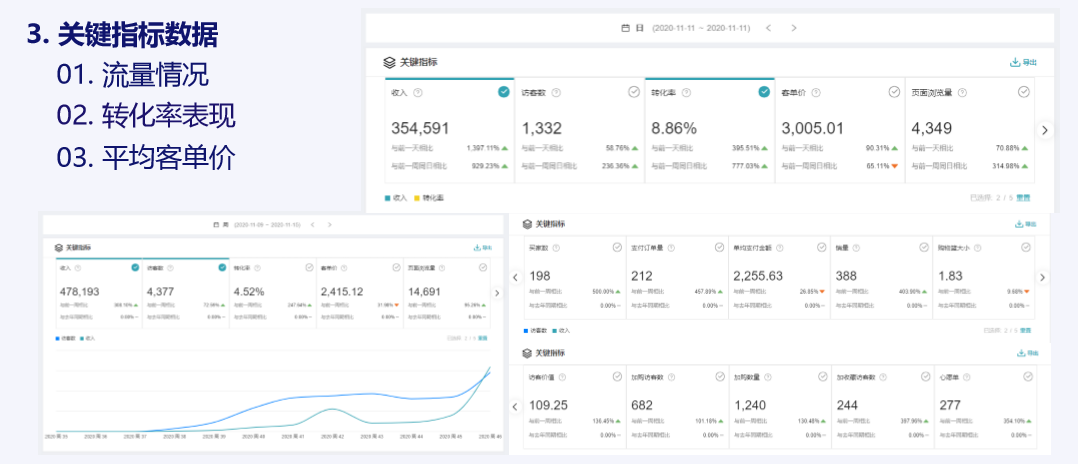
Task: Check the 客单价 card showing 3,005.01
Action: 894,92
